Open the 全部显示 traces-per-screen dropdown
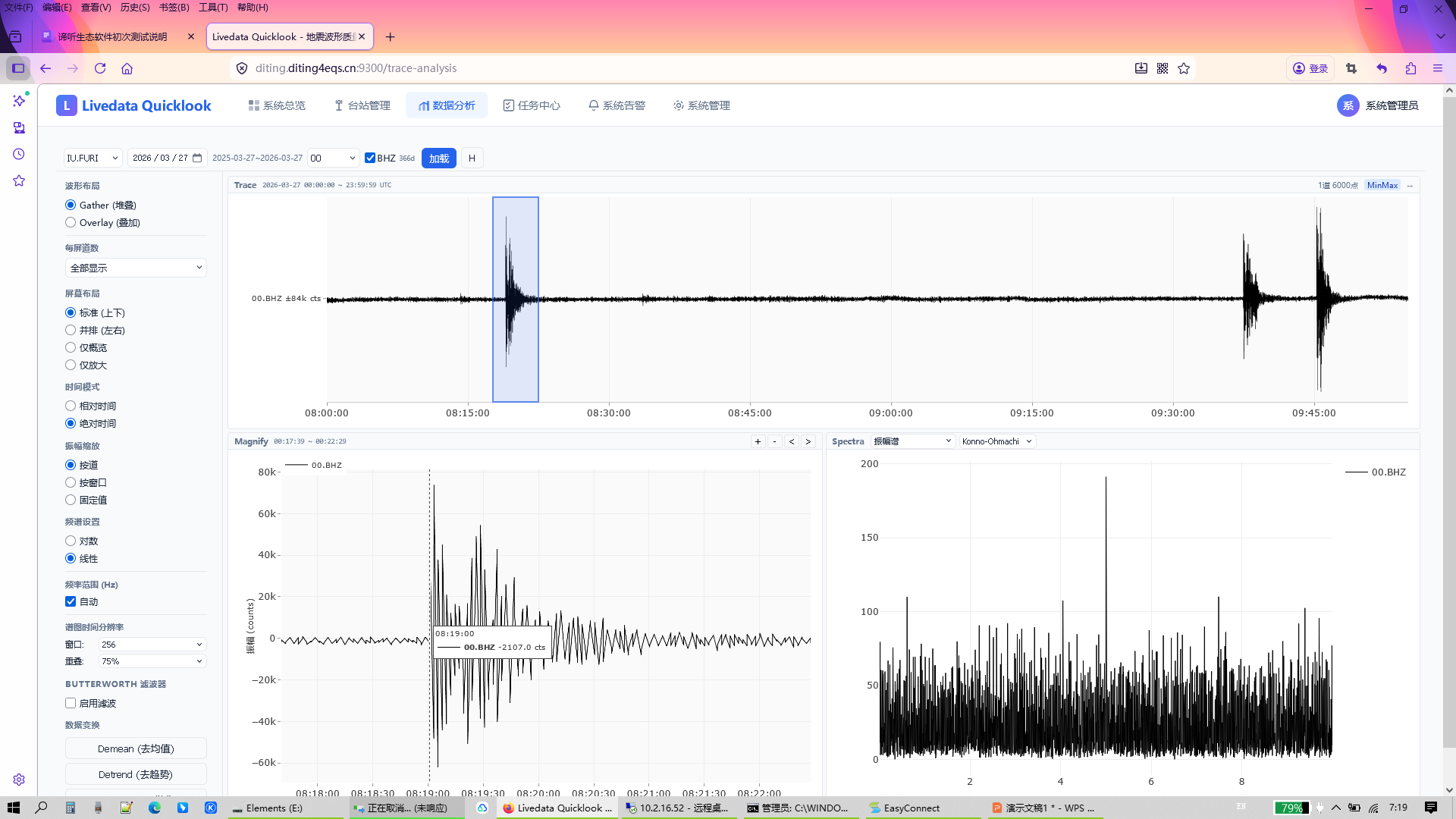 (136, 268)
